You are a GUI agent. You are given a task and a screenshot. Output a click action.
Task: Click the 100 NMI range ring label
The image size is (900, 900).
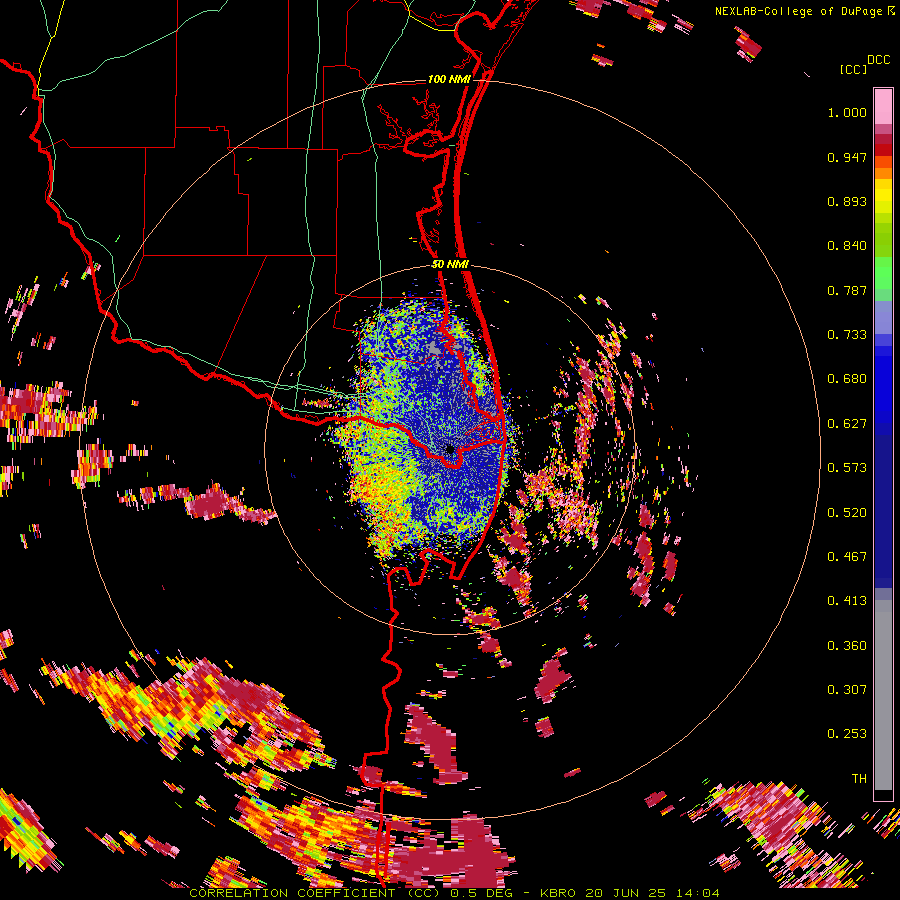click(449, 79)
